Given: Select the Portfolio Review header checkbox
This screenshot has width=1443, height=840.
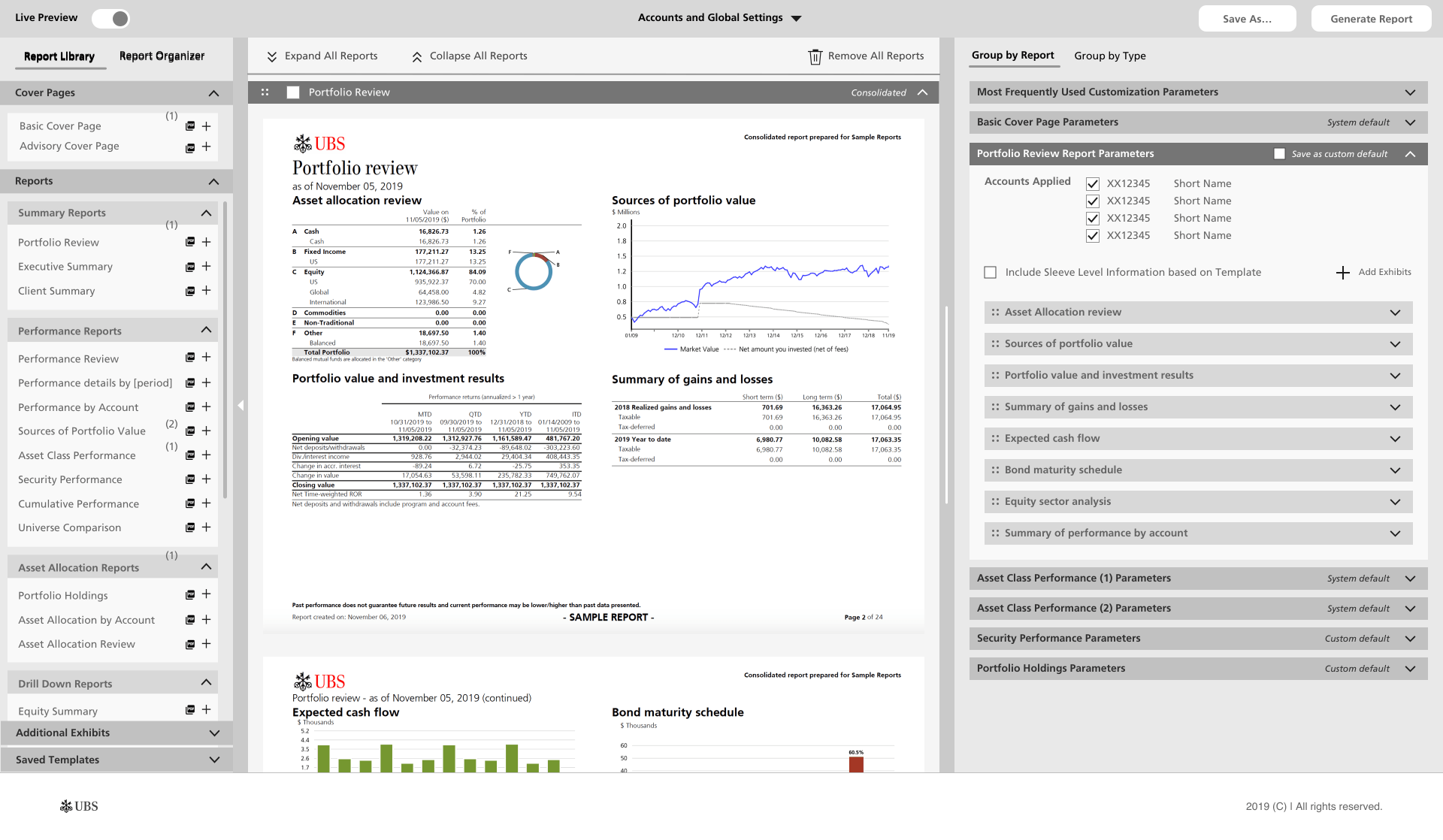Looking at the screenshot, I should 293,92.
